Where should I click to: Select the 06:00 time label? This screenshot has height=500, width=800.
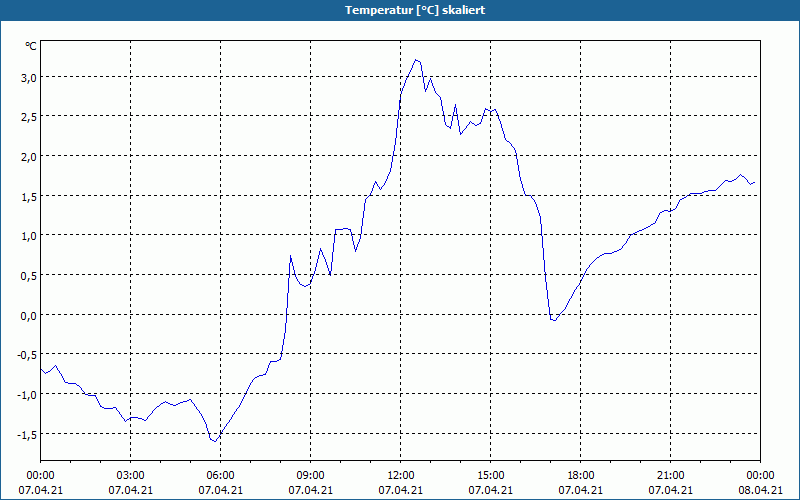pyautogui.click(x=220, y=476)
